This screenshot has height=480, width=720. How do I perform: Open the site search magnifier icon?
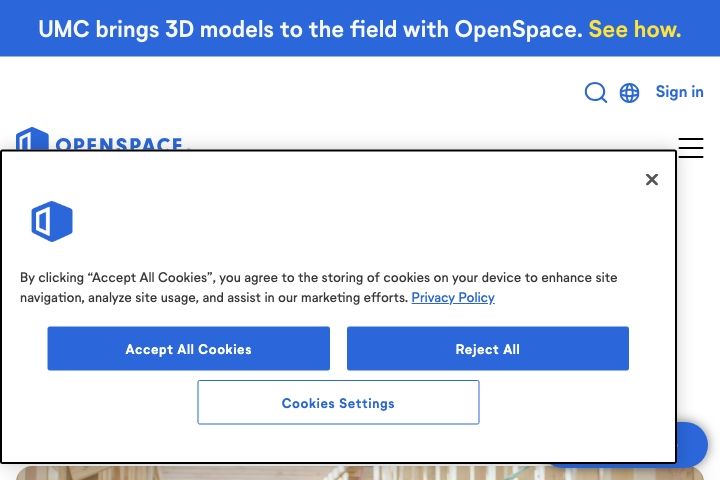[596, 92]
